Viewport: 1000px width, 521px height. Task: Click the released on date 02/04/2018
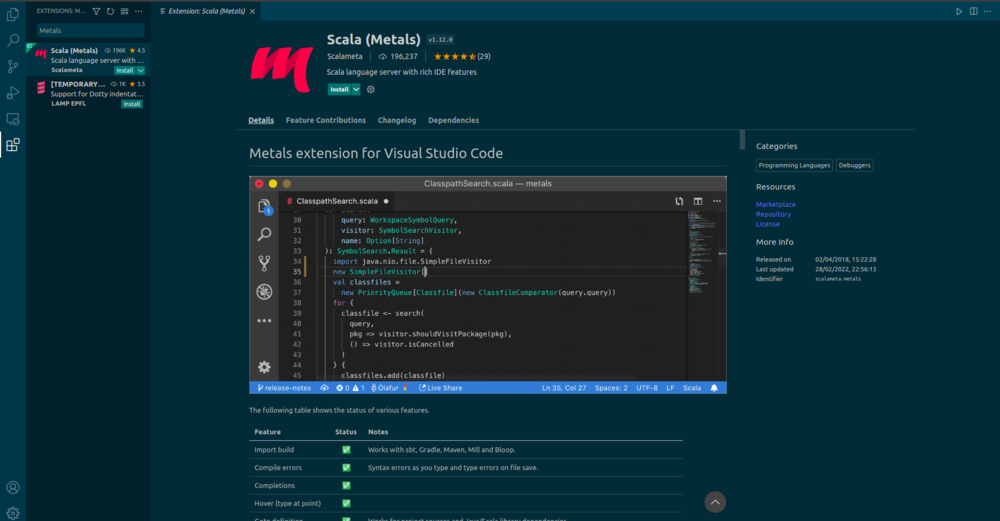[846, 260]
